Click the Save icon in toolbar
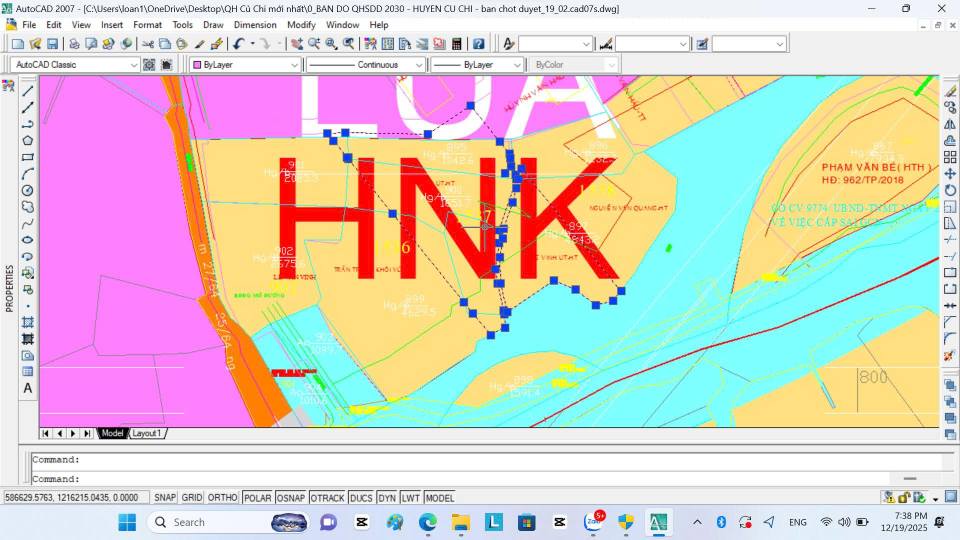This screenshot has width=960, height=540. pos(52,44)
